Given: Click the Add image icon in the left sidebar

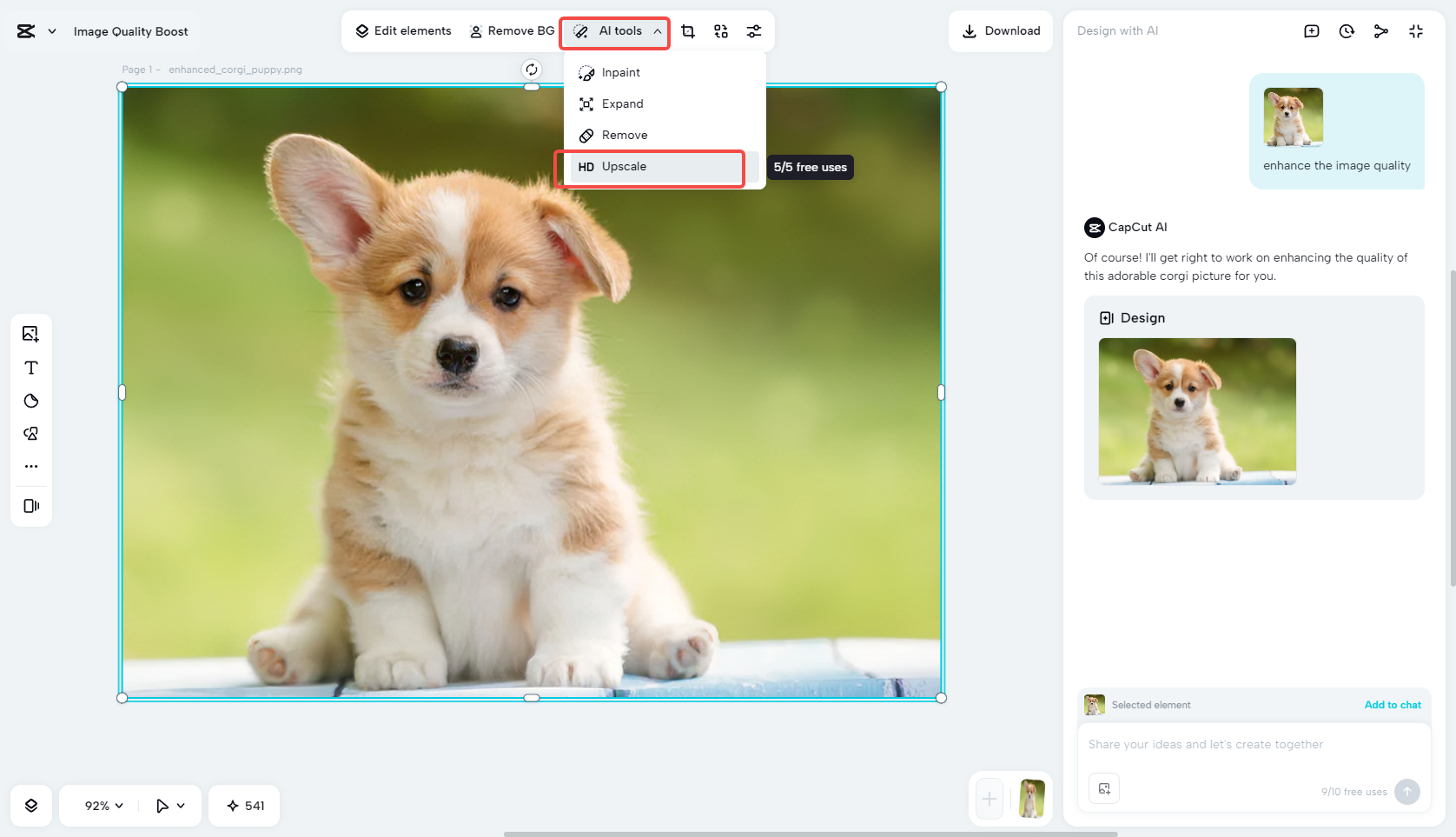Looking at the screenshot, I should (30, 333).
